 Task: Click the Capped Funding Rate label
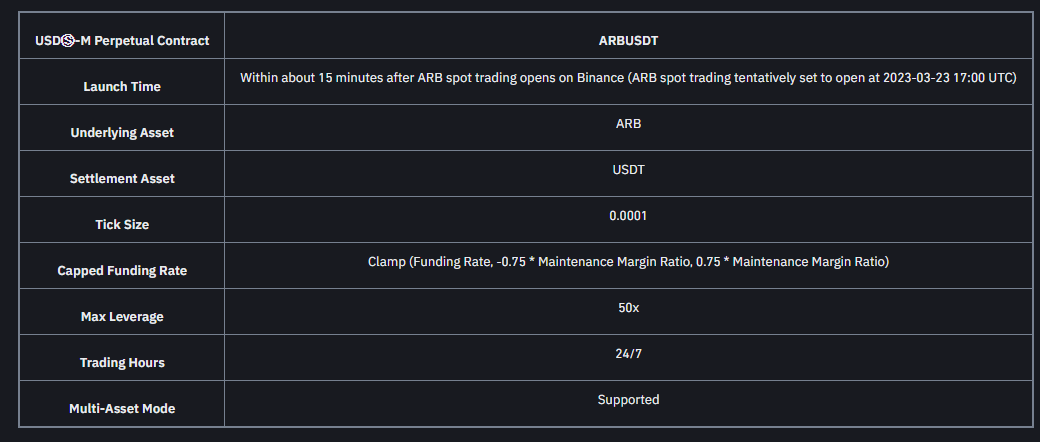tap(122, 271)
